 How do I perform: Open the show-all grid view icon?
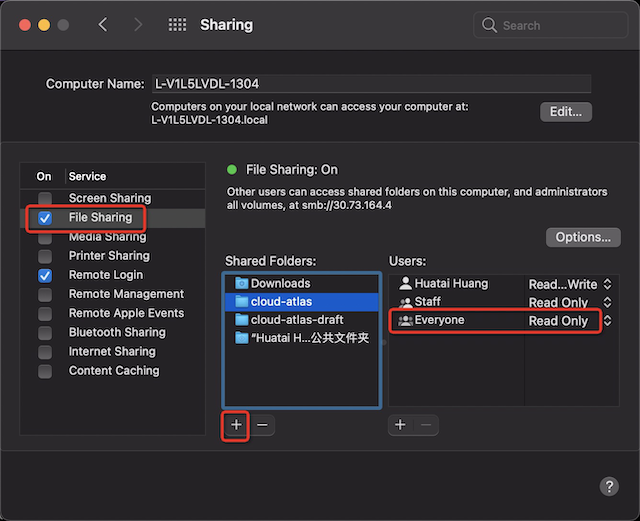point(177,25)
